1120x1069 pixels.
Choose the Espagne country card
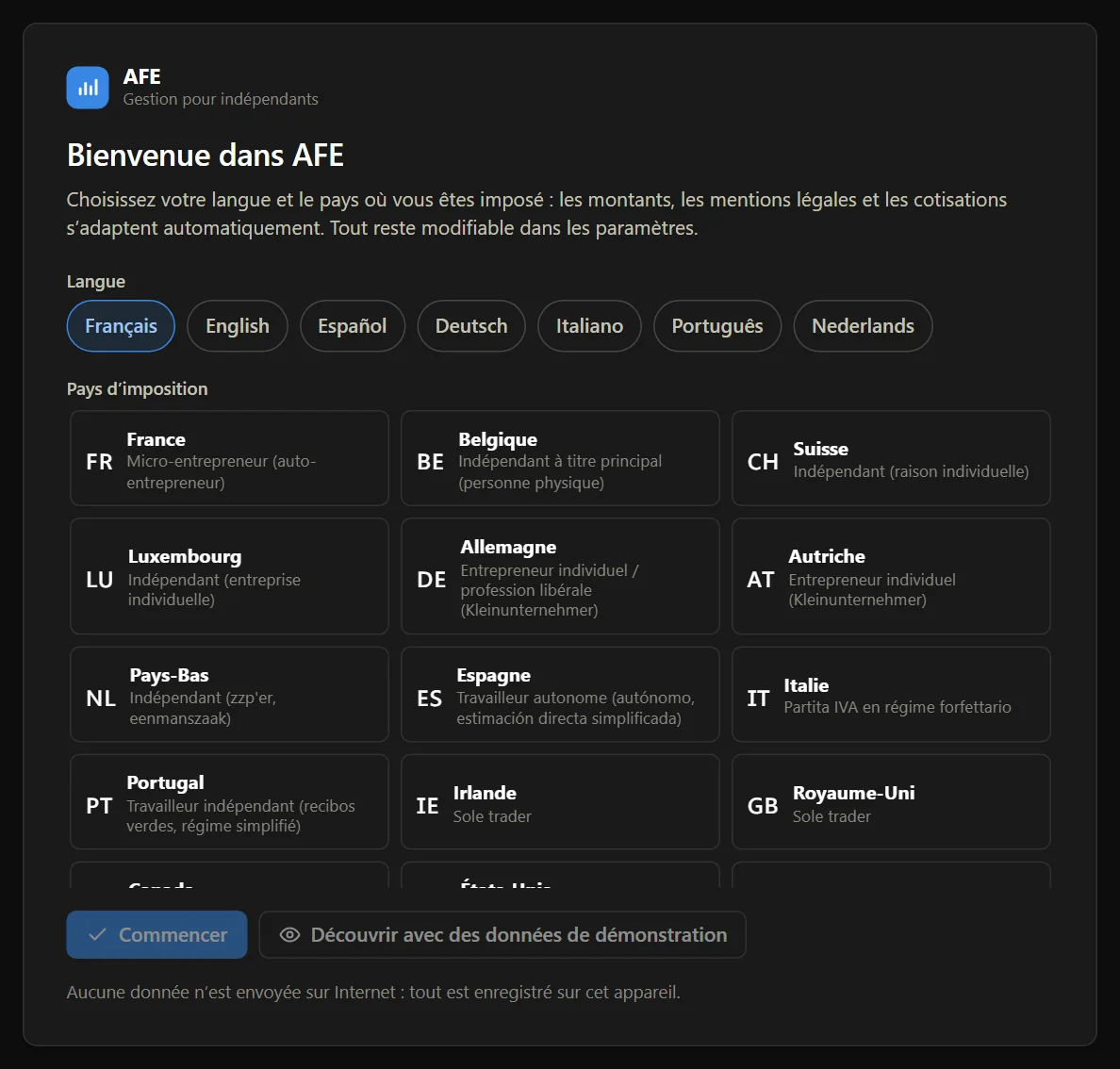560,695
